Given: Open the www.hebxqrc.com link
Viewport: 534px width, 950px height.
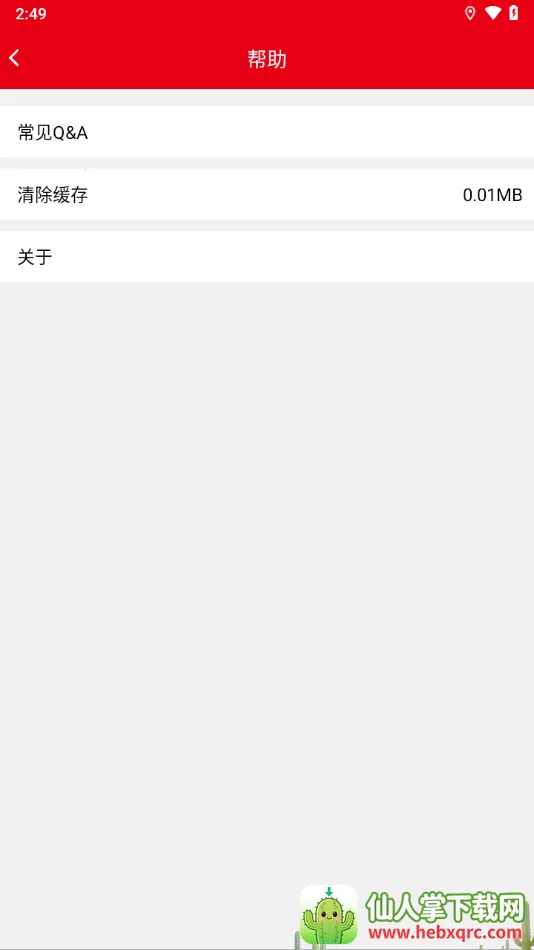Looking at the screenshot, I should (x=445, y=933).
